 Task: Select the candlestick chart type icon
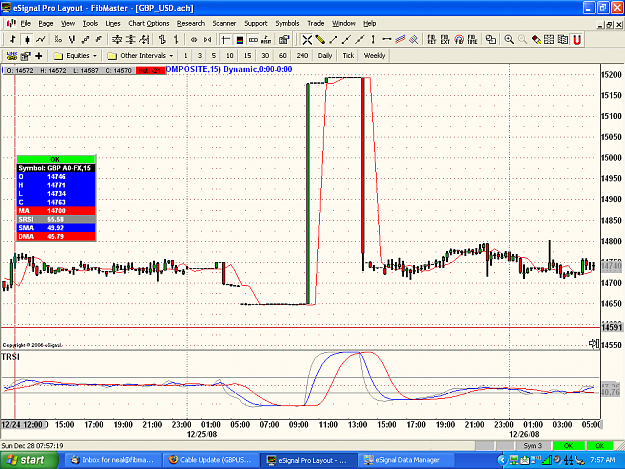tap(27, 39)
